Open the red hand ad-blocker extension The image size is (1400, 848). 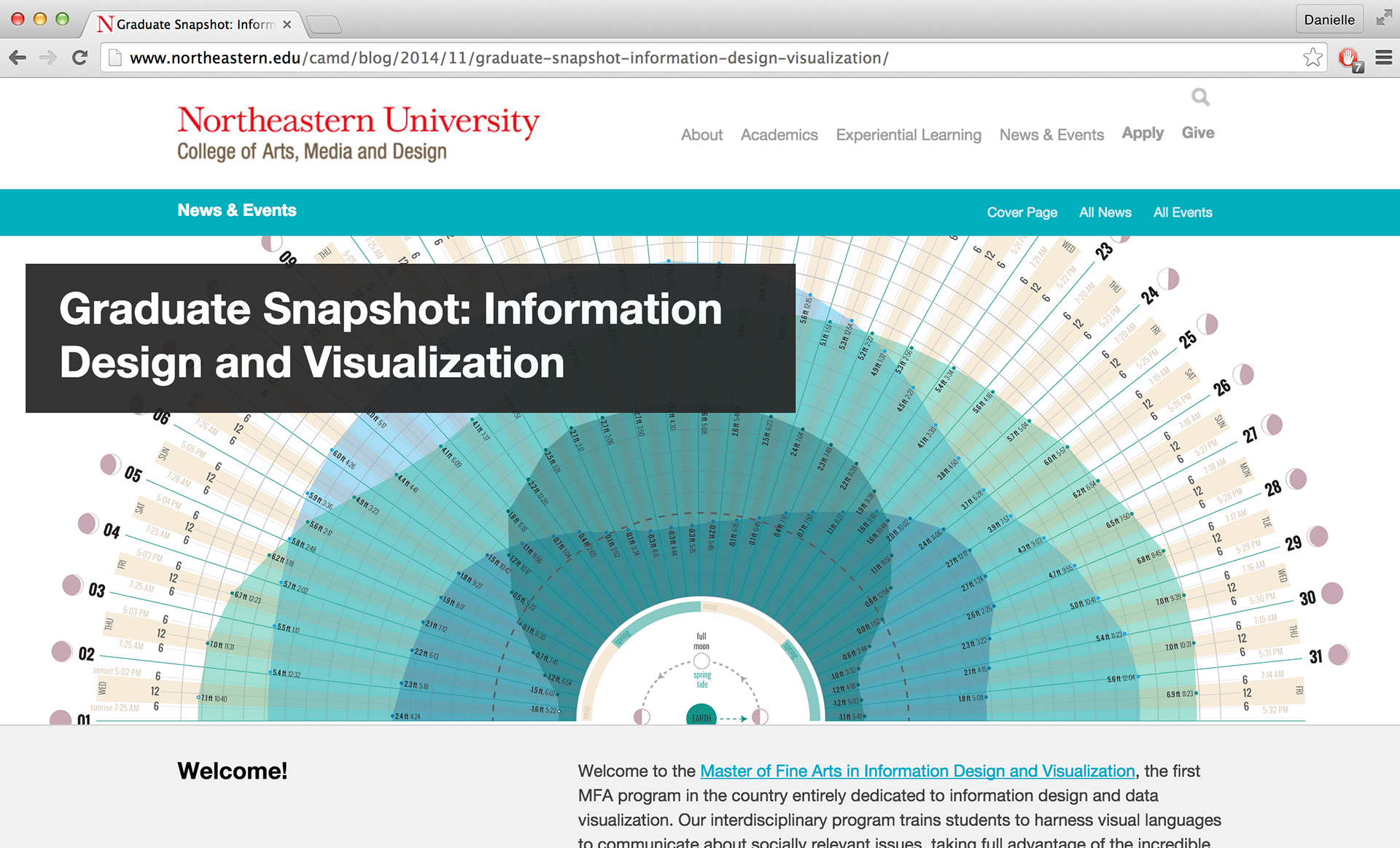coord(1348,58)
